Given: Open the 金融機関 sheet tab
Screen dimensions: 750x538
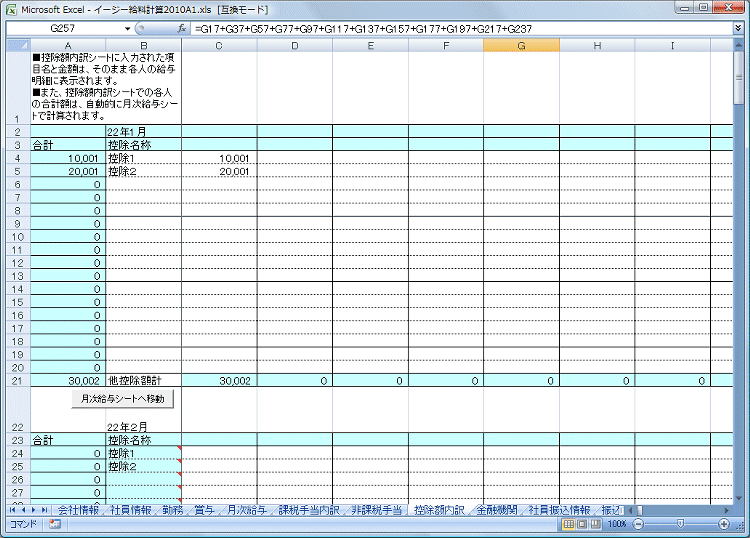Looking at the screenshot, I should [497, 509].
